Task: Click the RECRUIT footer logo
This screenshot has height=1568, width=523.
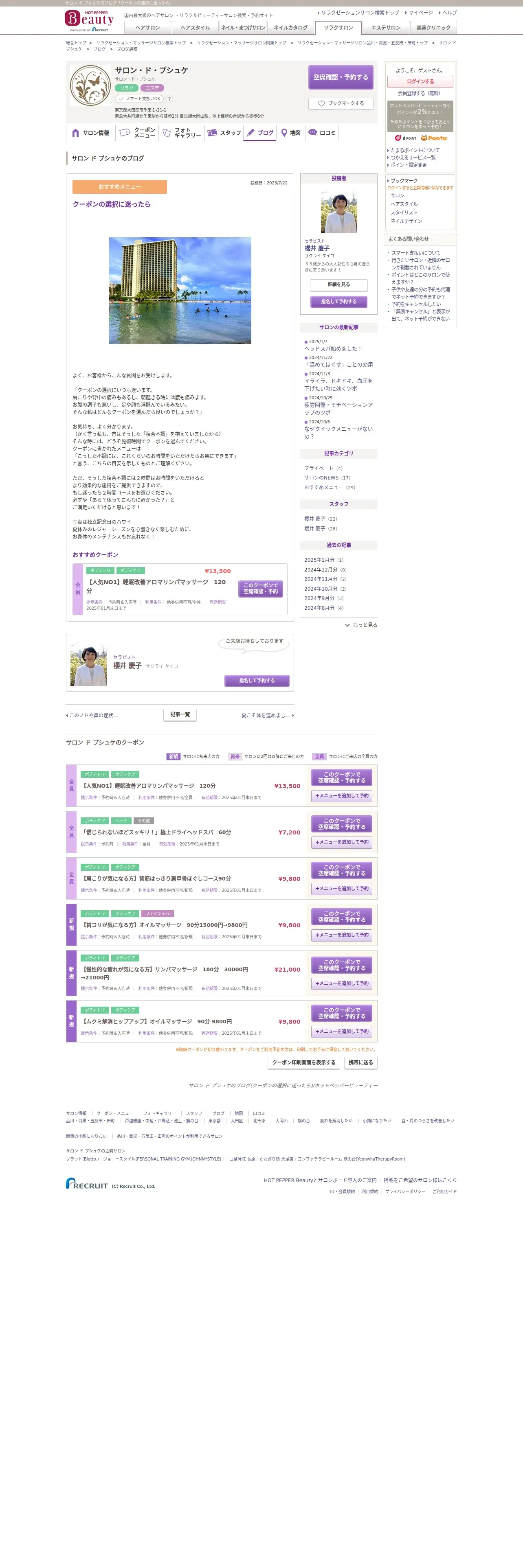Action: point(87,1183)
